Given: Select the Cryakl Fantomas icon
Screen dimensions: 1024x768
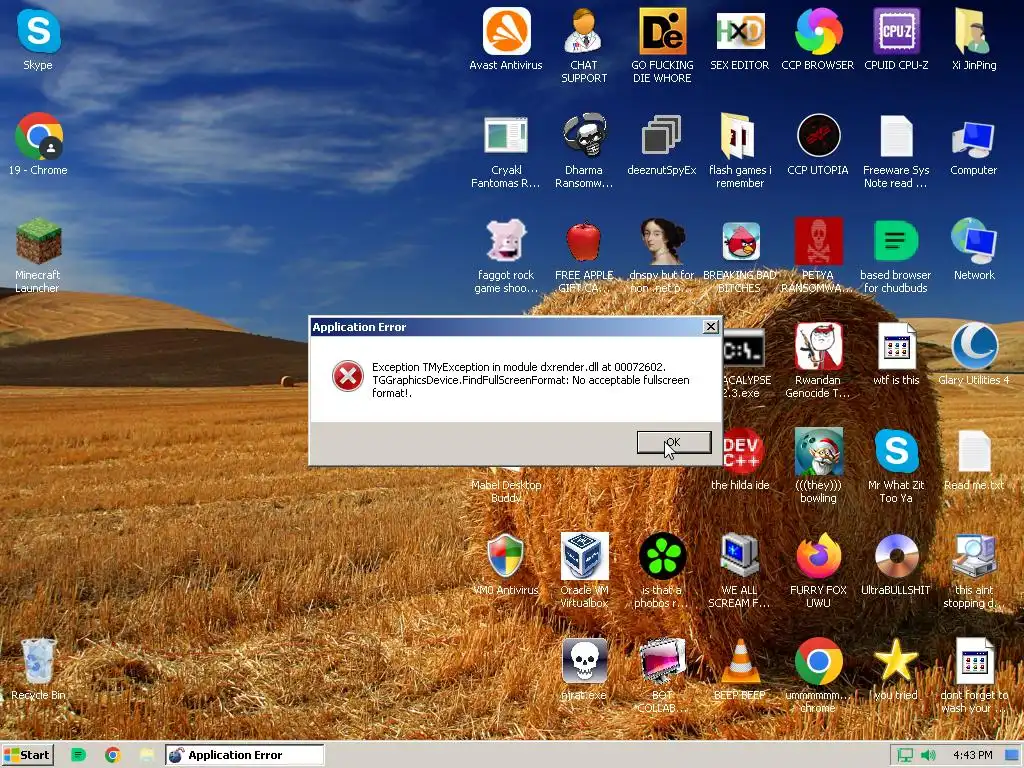Looking at the screenshot, I should [506, 136].
